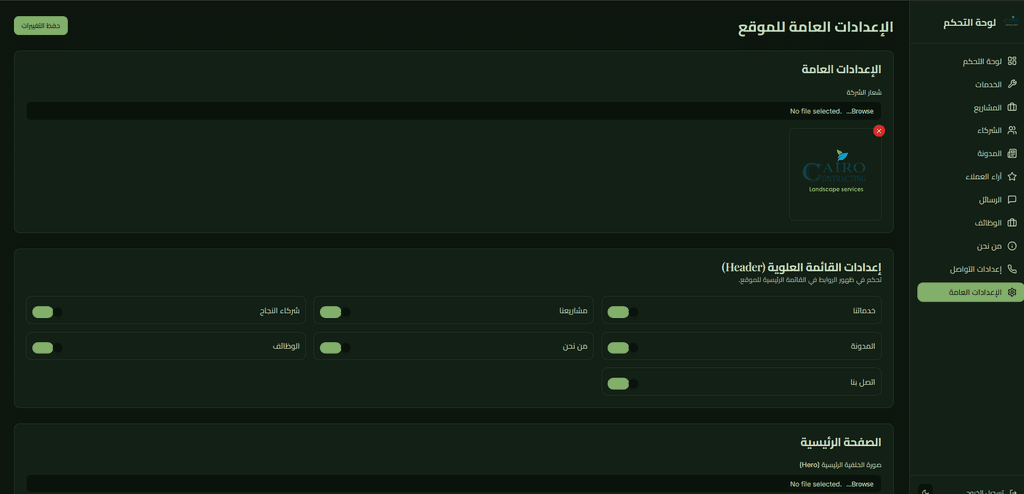This screenshot has width=1024, height=494.
Task: Select the page title الإعدادات العامة للموقع
Action: [816, 28]
